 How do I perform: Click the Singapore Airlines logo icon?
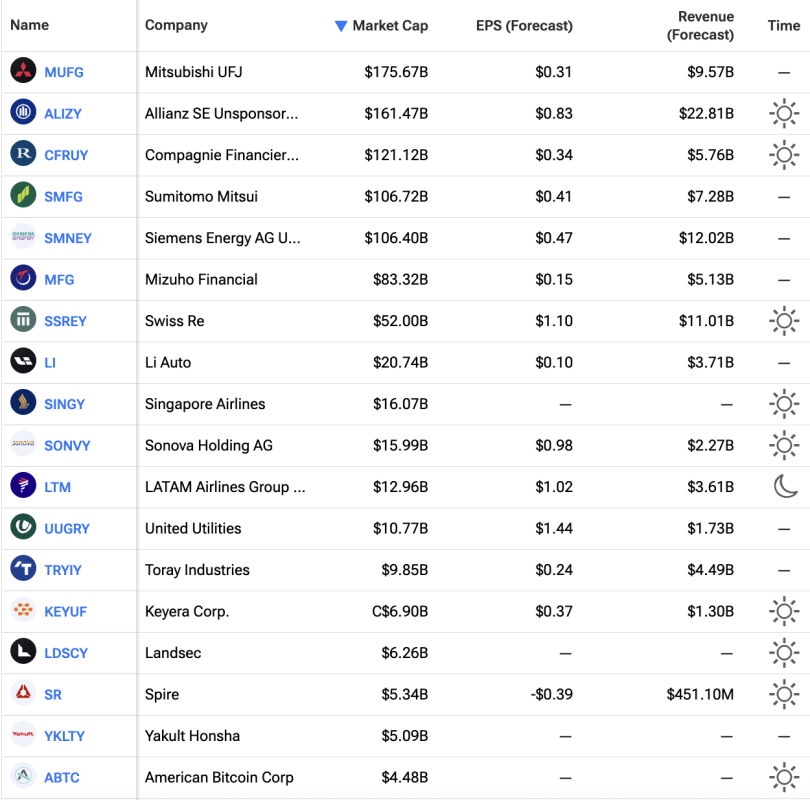(x=23, y=403)
